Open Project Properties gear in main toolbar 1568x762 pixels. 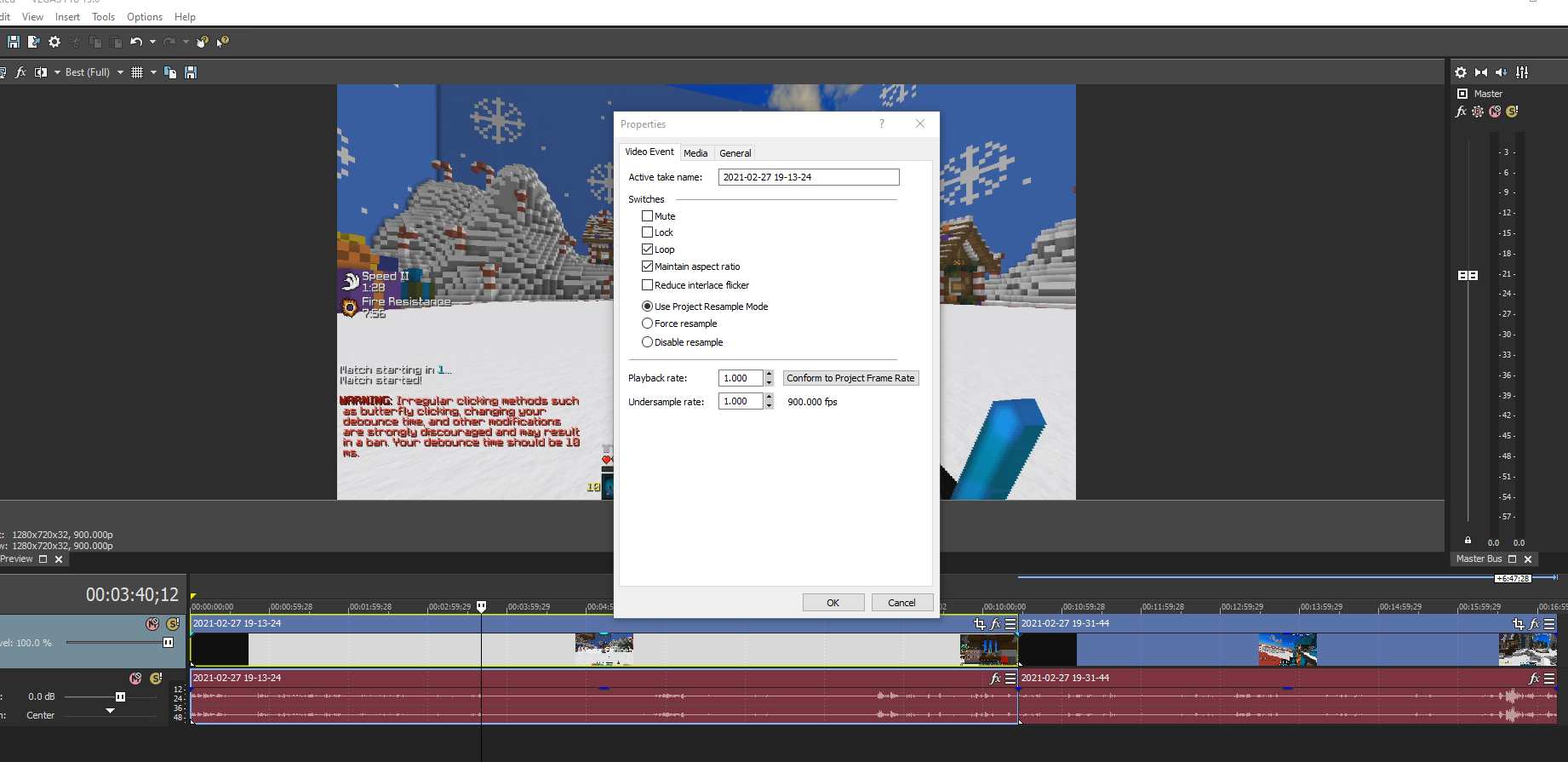click(x=54, y=42)
